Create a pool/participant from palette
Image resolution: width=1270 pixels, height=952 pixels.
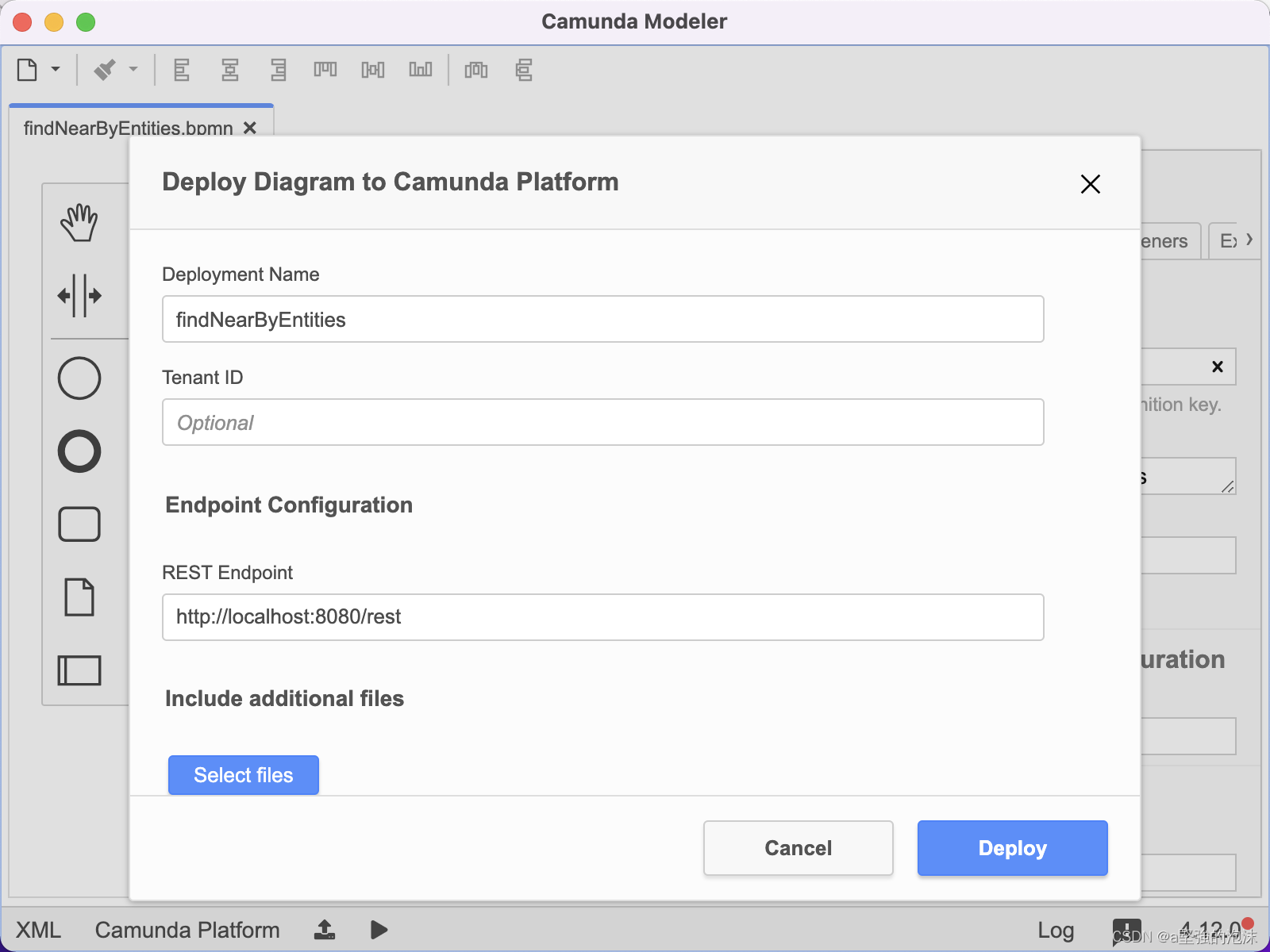pos(79,670)
